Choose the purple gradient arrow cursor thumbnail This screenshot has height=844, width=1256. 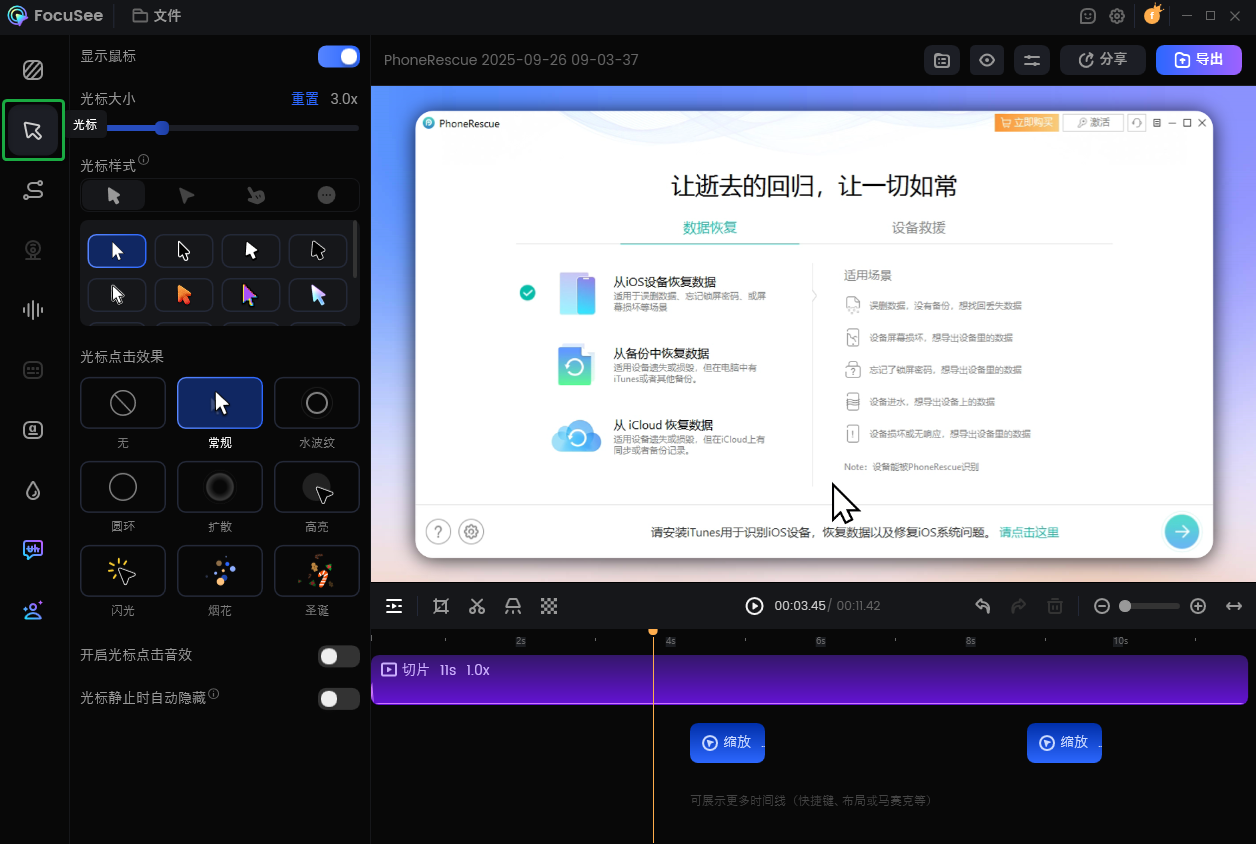coord(251,295)
